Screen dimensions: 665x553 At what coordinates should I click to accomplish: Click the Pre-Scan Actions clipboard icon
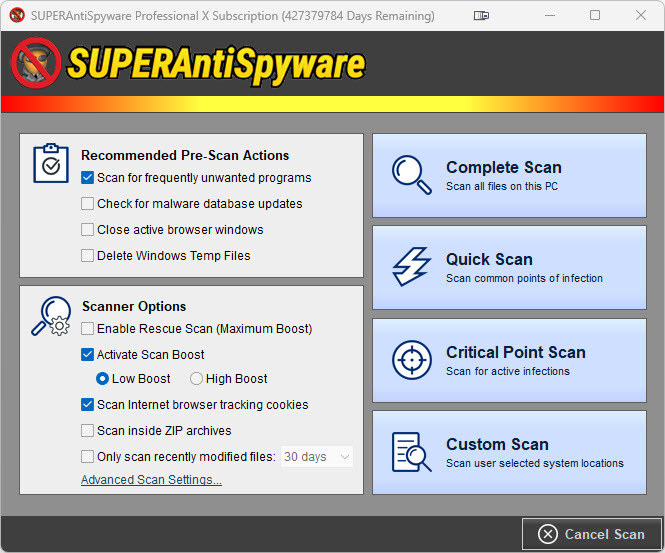[x=51, y=163]
